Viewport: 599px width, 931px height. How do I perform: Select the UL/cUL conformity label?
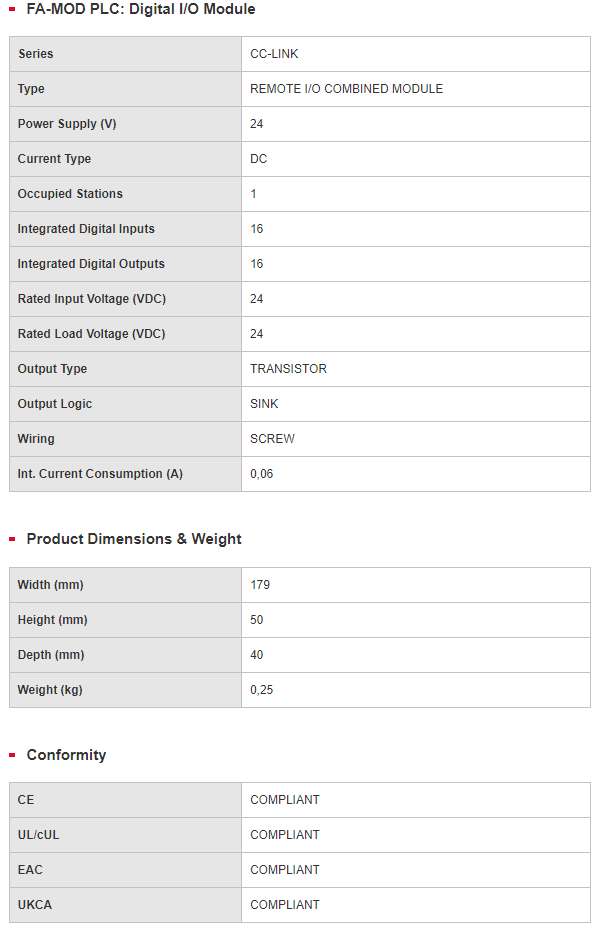coord(39,835)
